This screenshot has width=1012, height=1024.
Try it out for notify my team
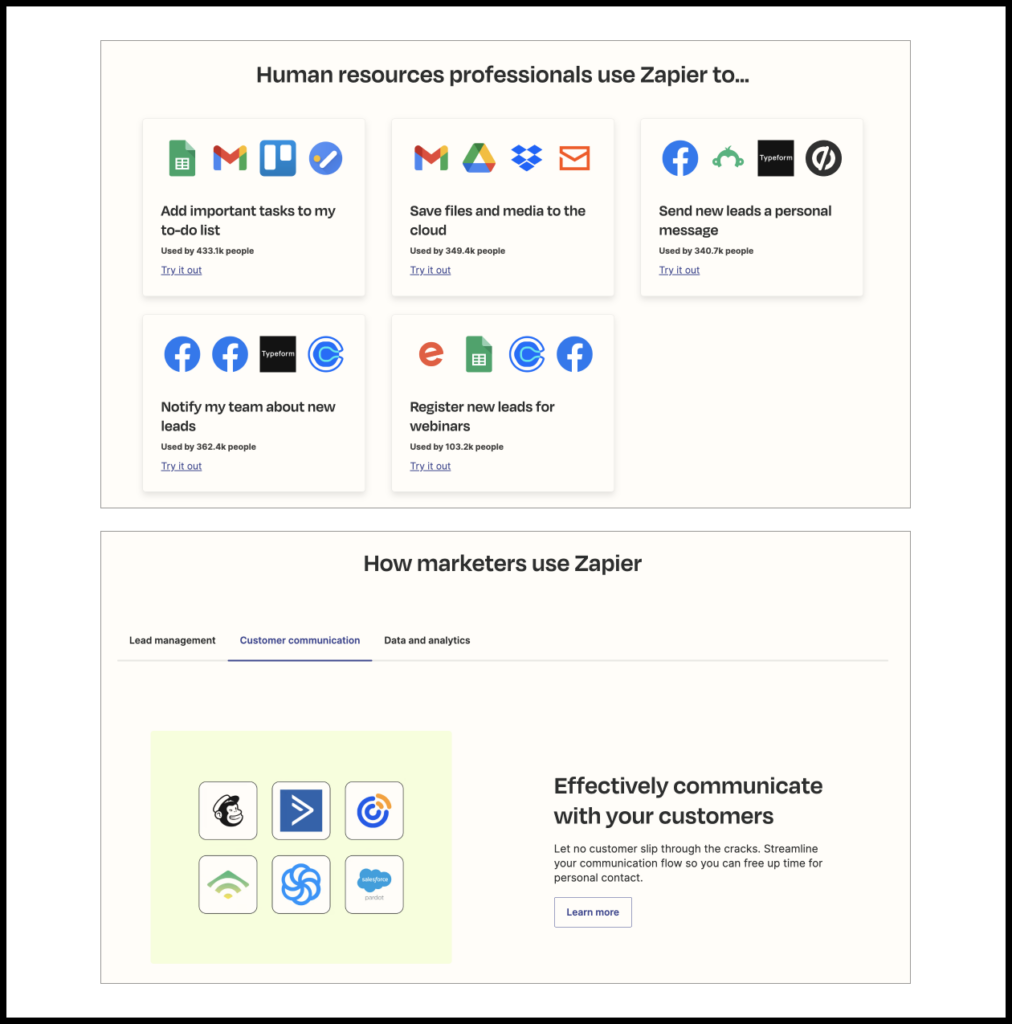point(182,466)
